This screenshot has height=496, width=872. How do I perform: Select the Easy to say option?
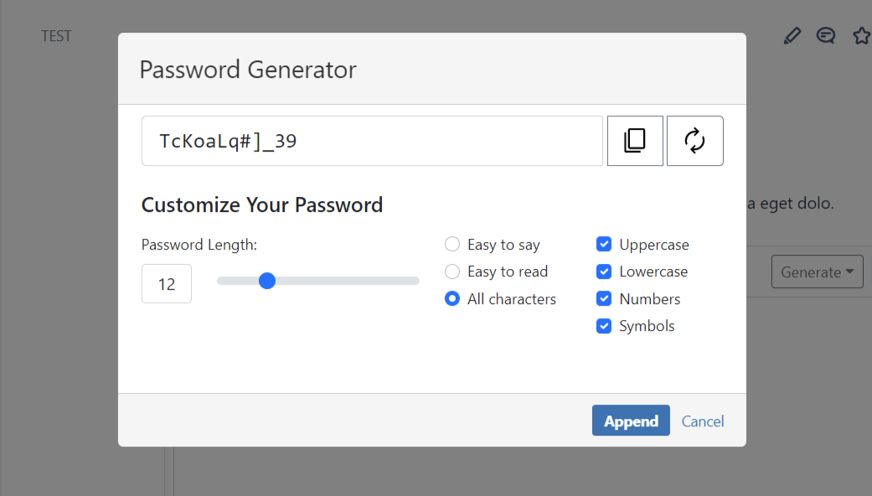(453, 245)
